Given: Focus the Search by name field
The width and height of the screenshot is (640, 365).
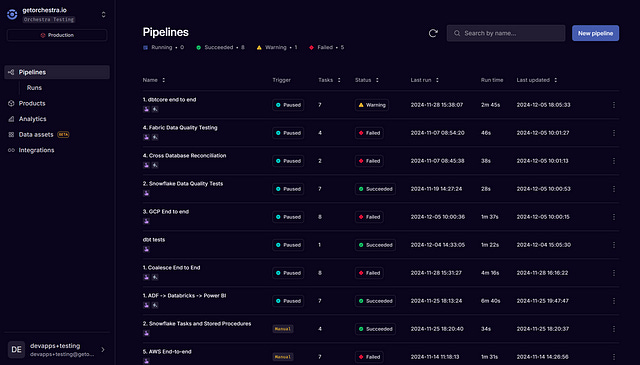Looking at the screenshot, I should point(506,33).
